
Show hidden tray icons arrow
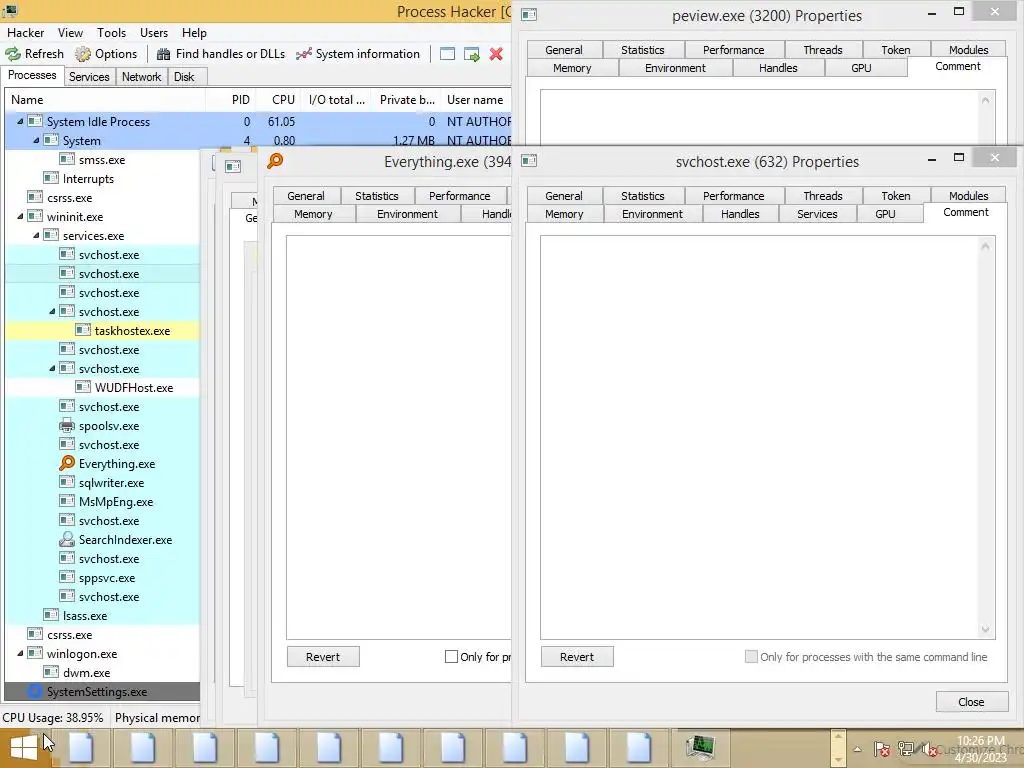857,749
